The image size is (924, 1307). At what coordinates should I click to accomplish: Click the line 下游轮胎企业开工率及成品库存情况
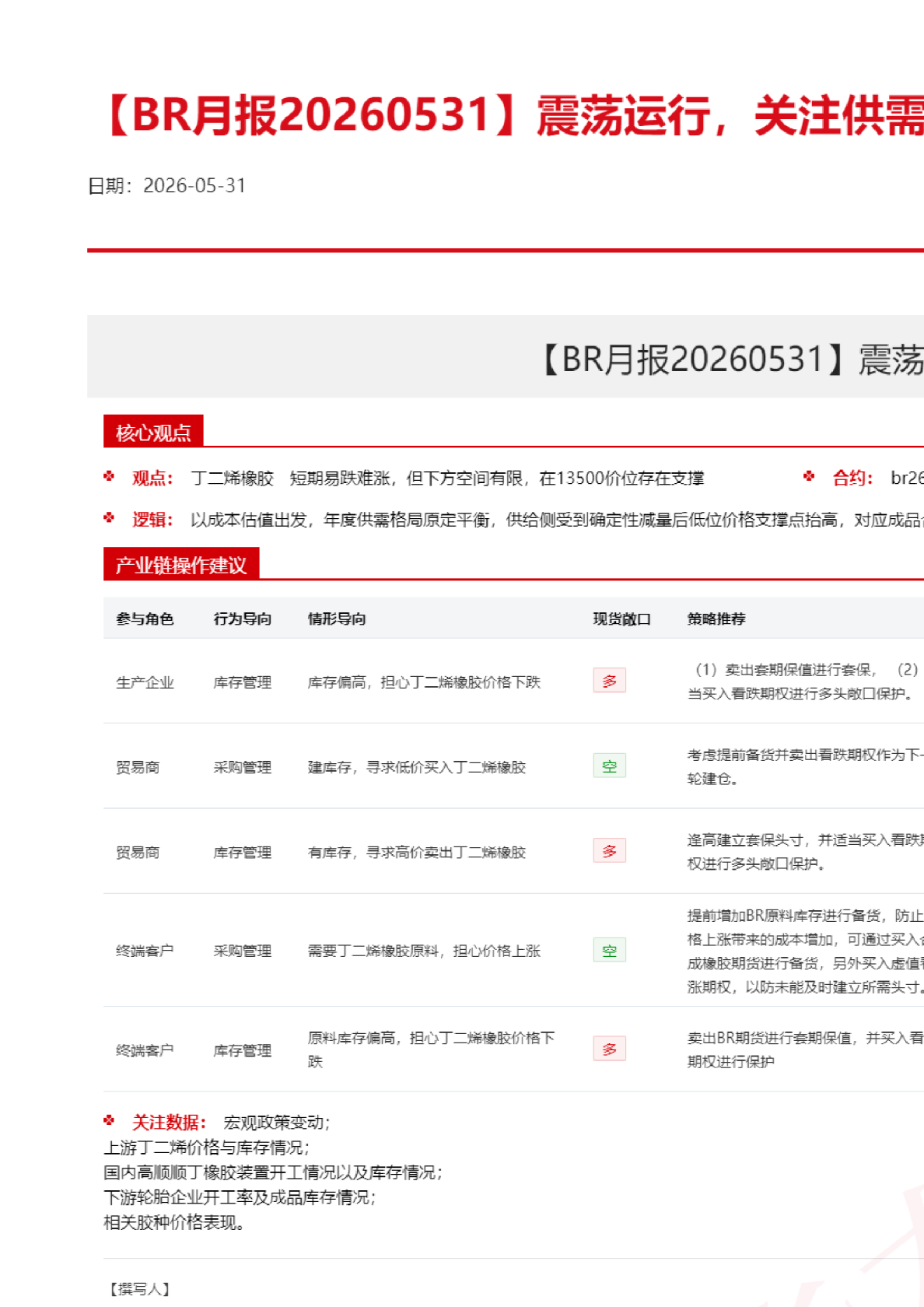click(240, 1197)
